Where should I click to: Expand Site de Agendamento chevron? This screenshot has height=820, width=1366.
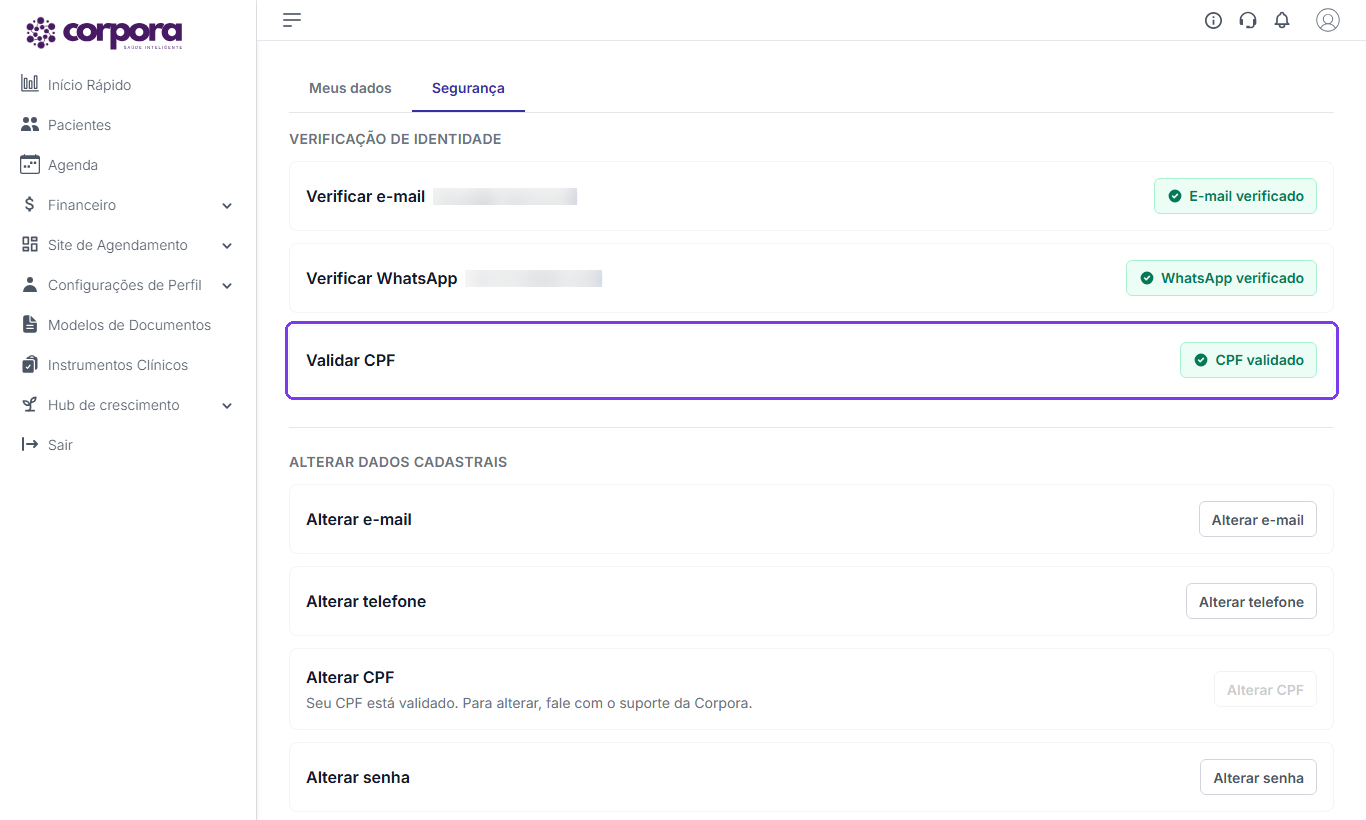point(227,245)
